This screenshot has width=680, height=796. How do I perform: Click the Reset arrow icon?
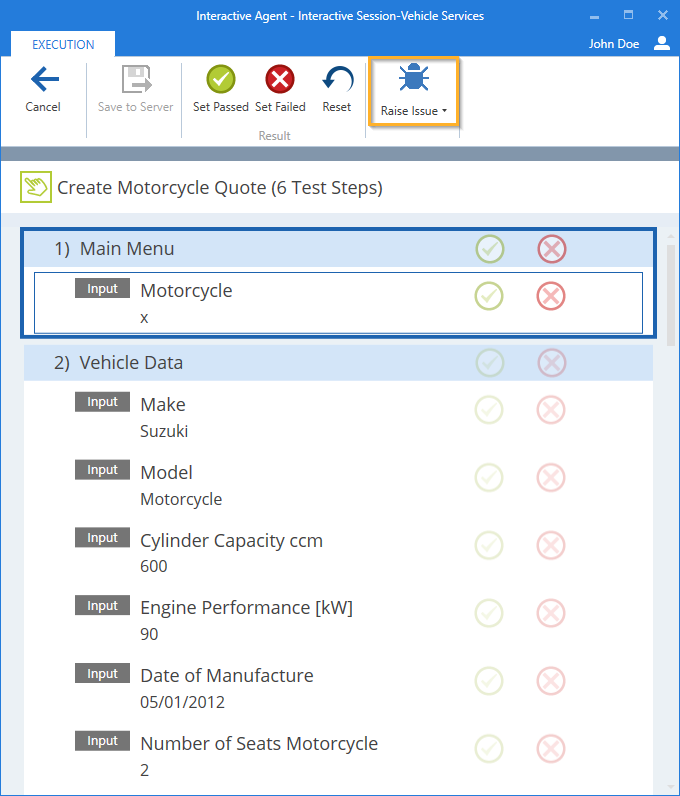(x=337, y=80)
